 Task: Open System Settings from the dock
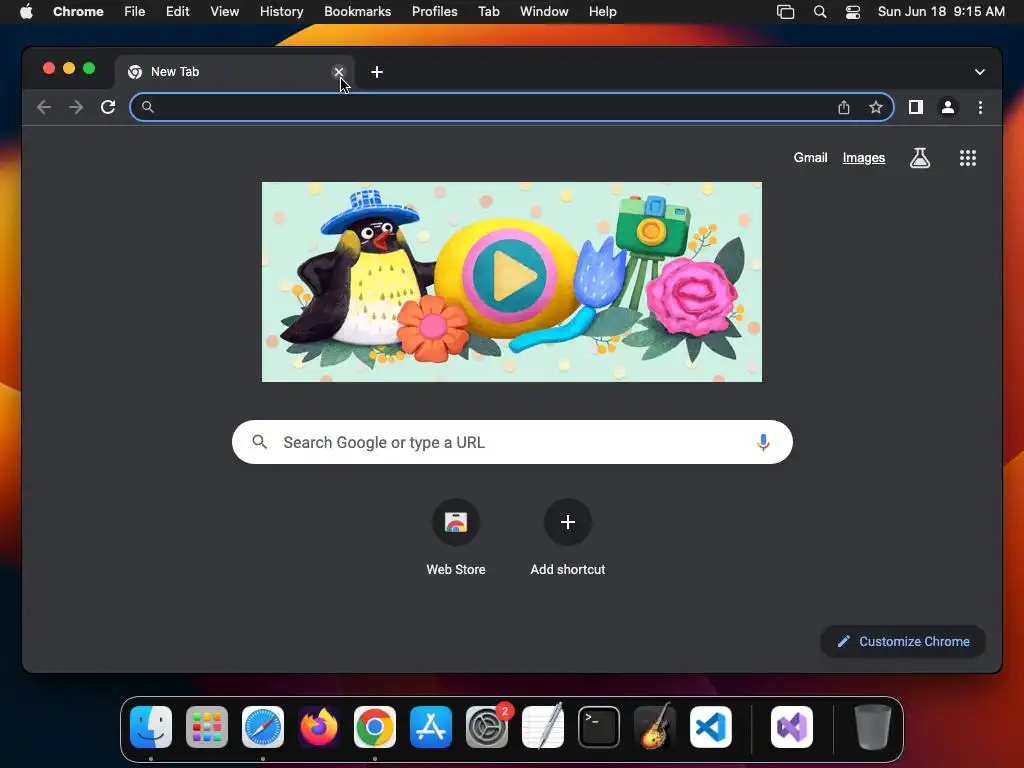coord(487,727)
